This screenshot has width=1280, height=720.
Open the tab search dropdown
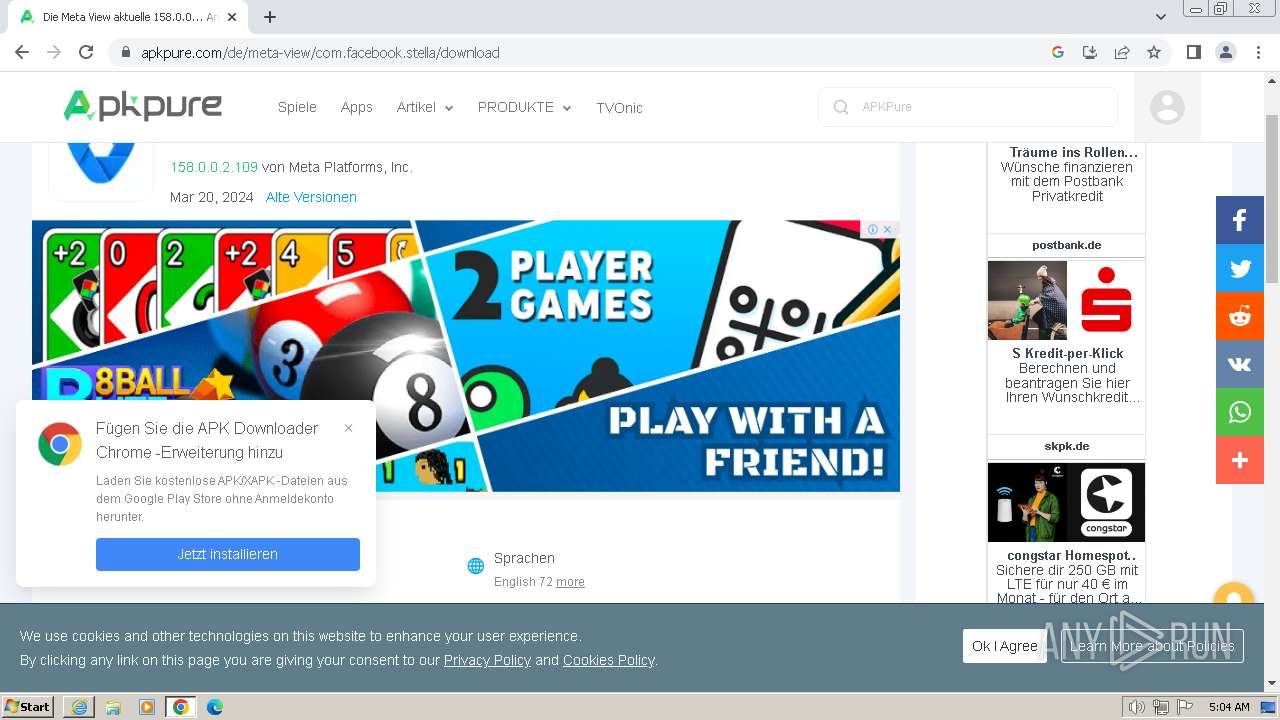(x=1161, y=17)
